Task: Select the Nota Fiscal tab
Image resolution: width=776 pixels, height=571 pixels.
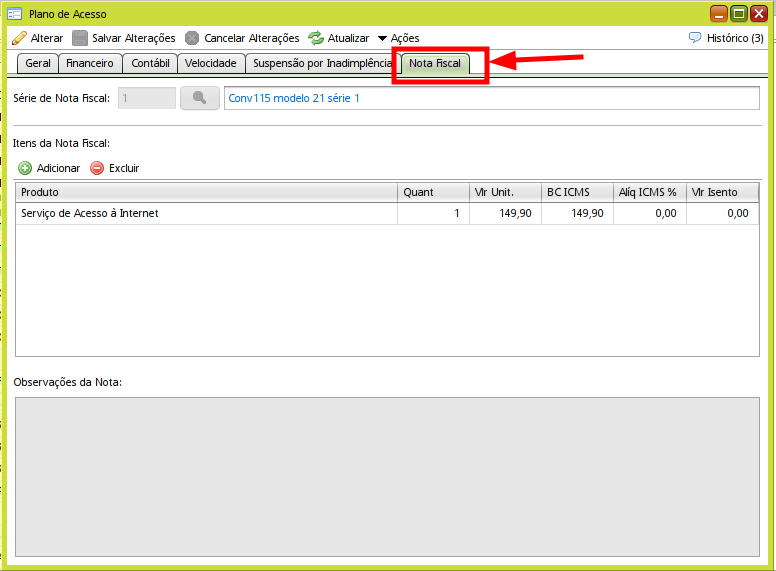Action: (x=435, y=63)
